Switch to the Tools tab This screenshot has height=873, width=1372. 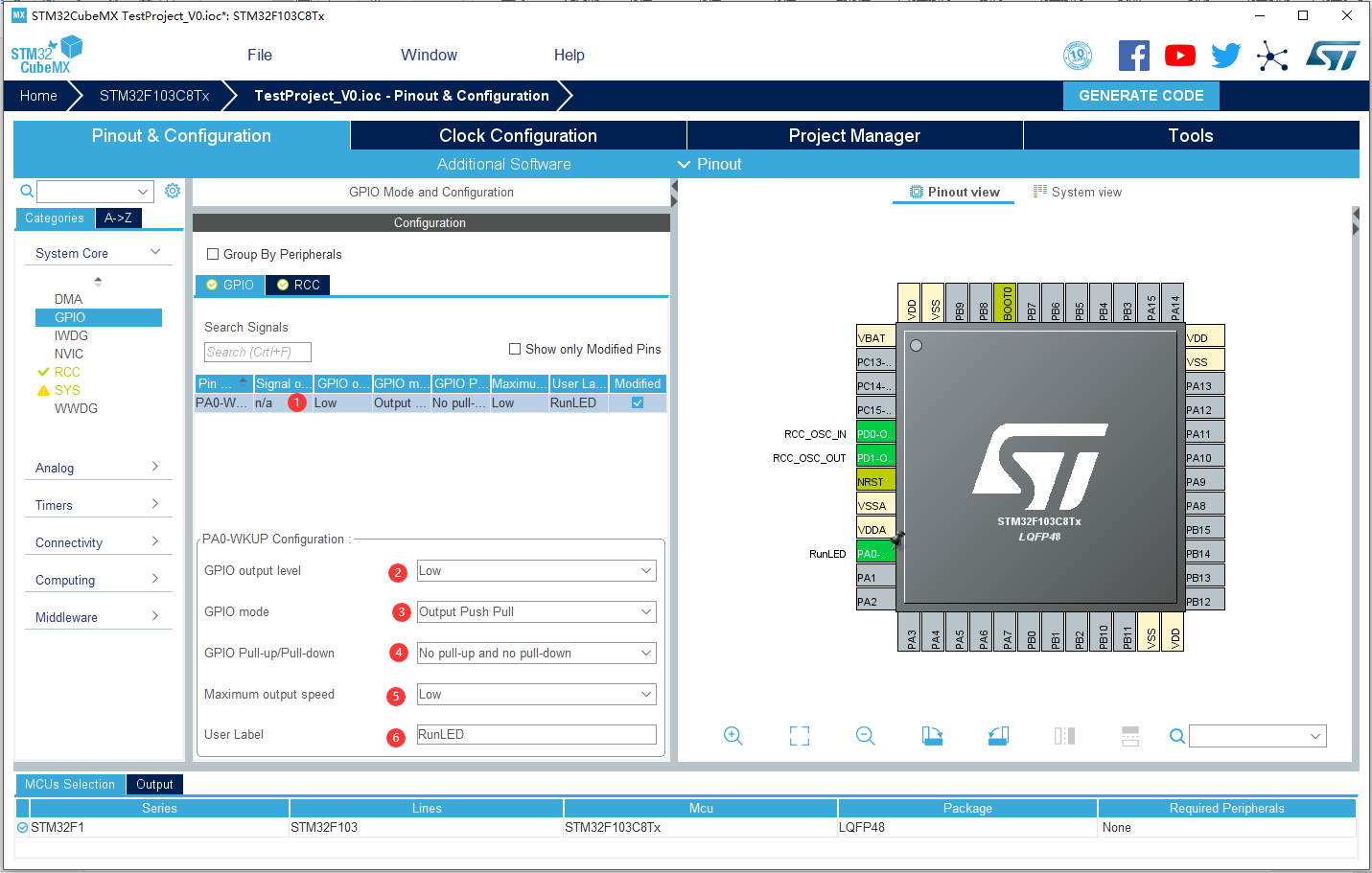pos(1191,135)
